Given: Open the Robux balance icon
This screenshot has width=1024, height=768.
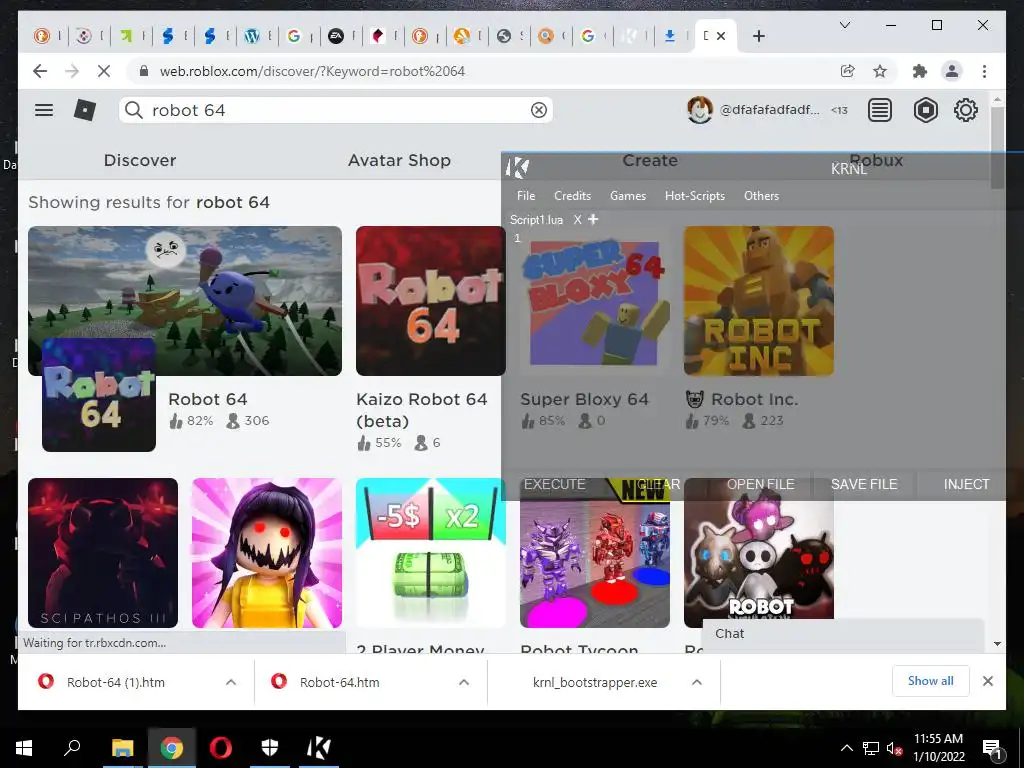Looking at the screenshot, I should (x=925, y=110).
